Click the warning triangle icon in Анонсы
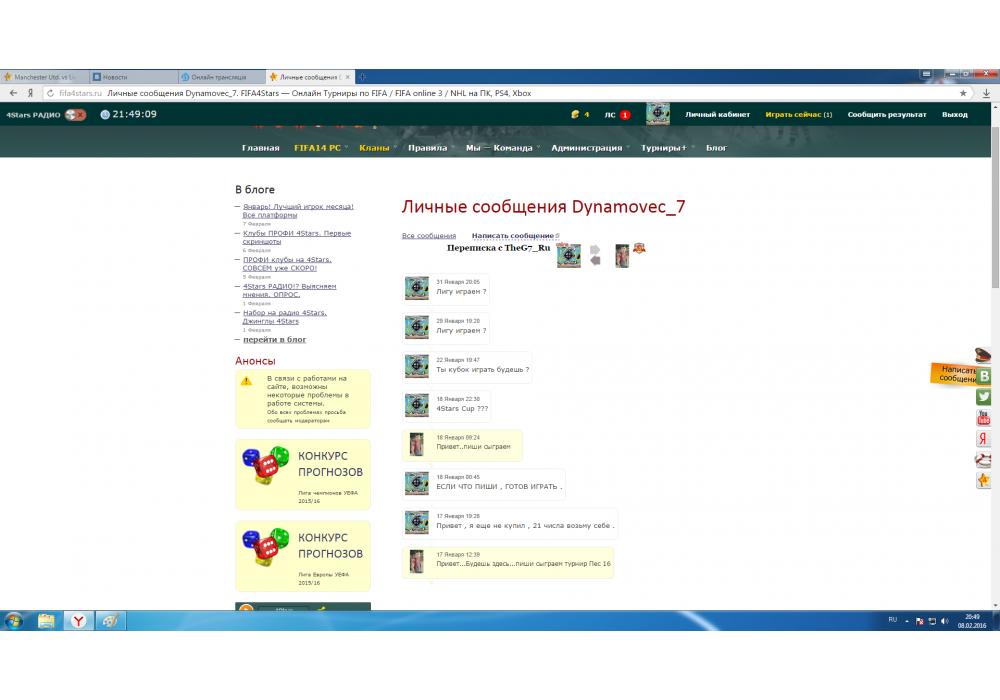This screenshot has width=1000, height=700. pyautogui.click(x=246, y=381)
